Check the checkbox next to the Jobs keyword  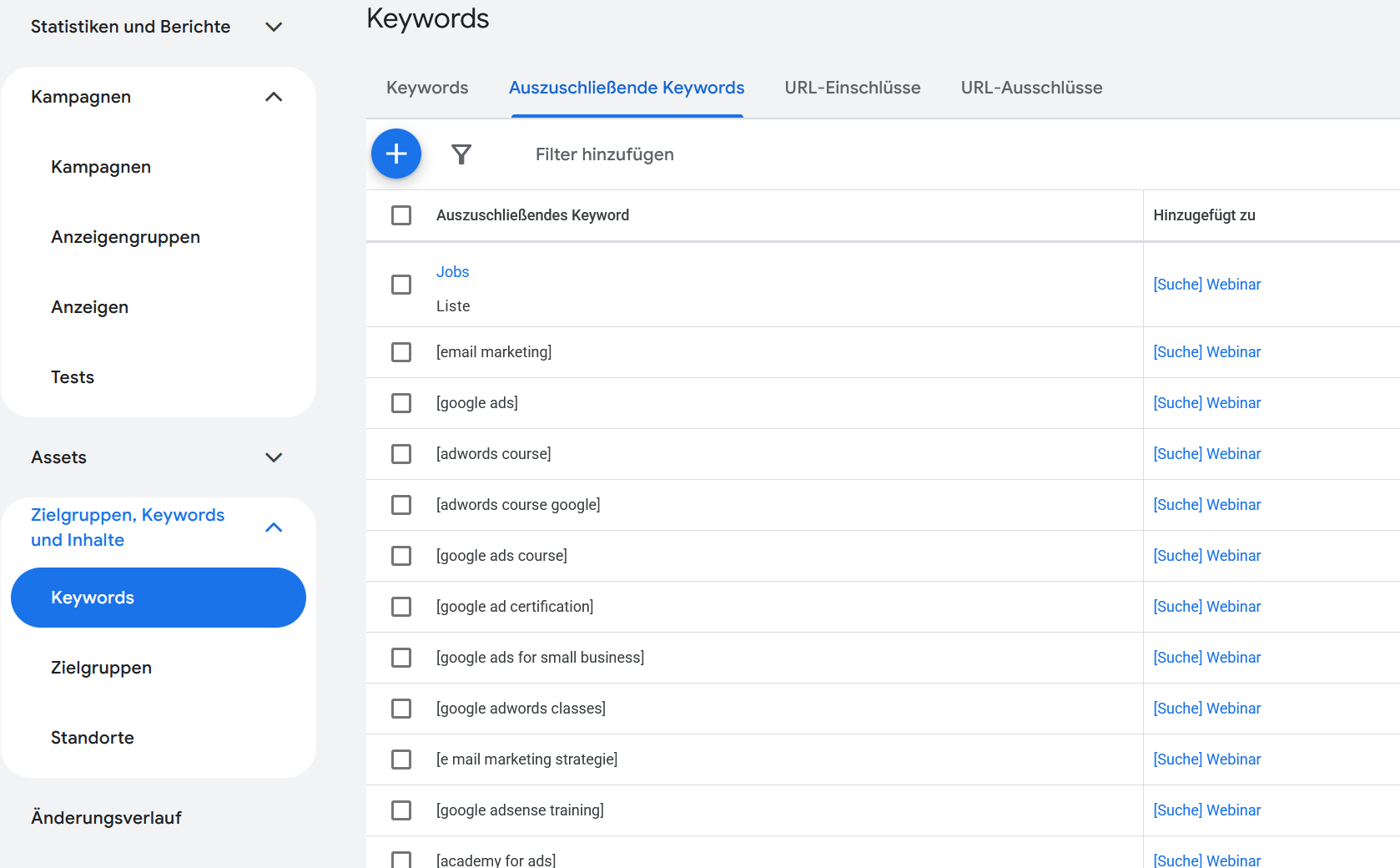click(401, 285)
